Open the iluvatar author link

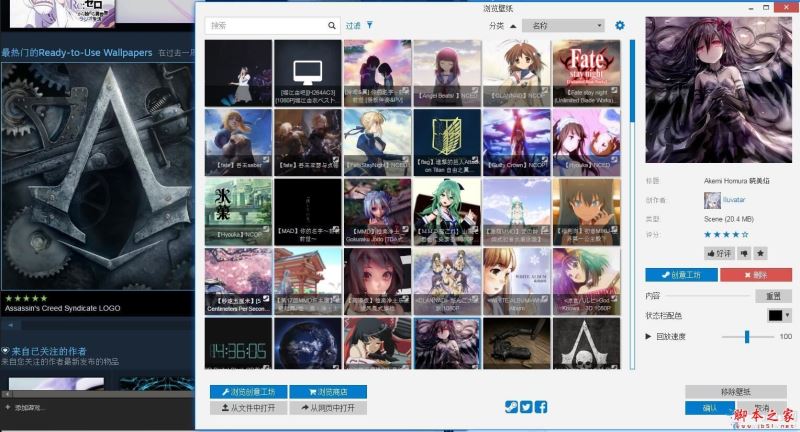(734, 200)
